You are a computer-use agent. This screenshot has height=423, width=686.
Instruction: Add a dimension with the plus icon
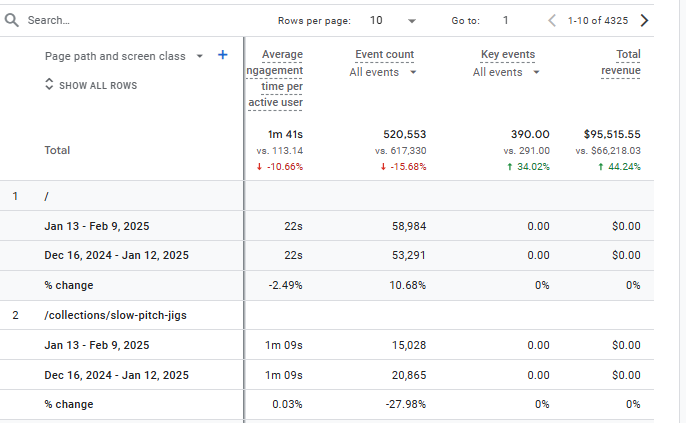[222, 56]
